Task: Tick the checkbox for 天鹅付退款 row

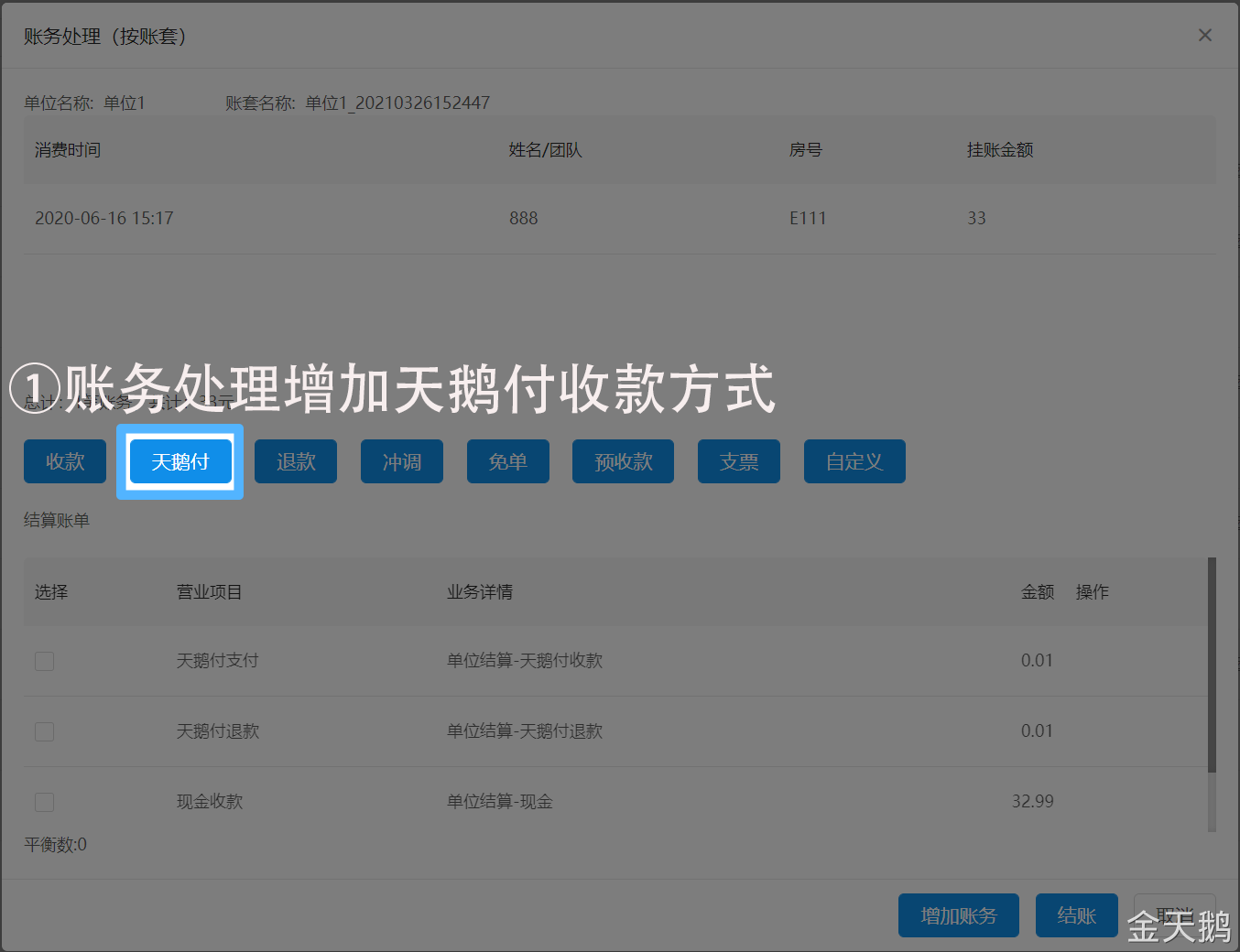Action: tap(44, 731)
